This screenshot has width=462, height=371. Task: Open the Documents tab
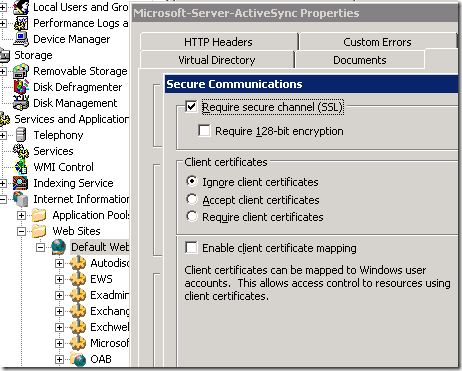click(x=360, y=60)
